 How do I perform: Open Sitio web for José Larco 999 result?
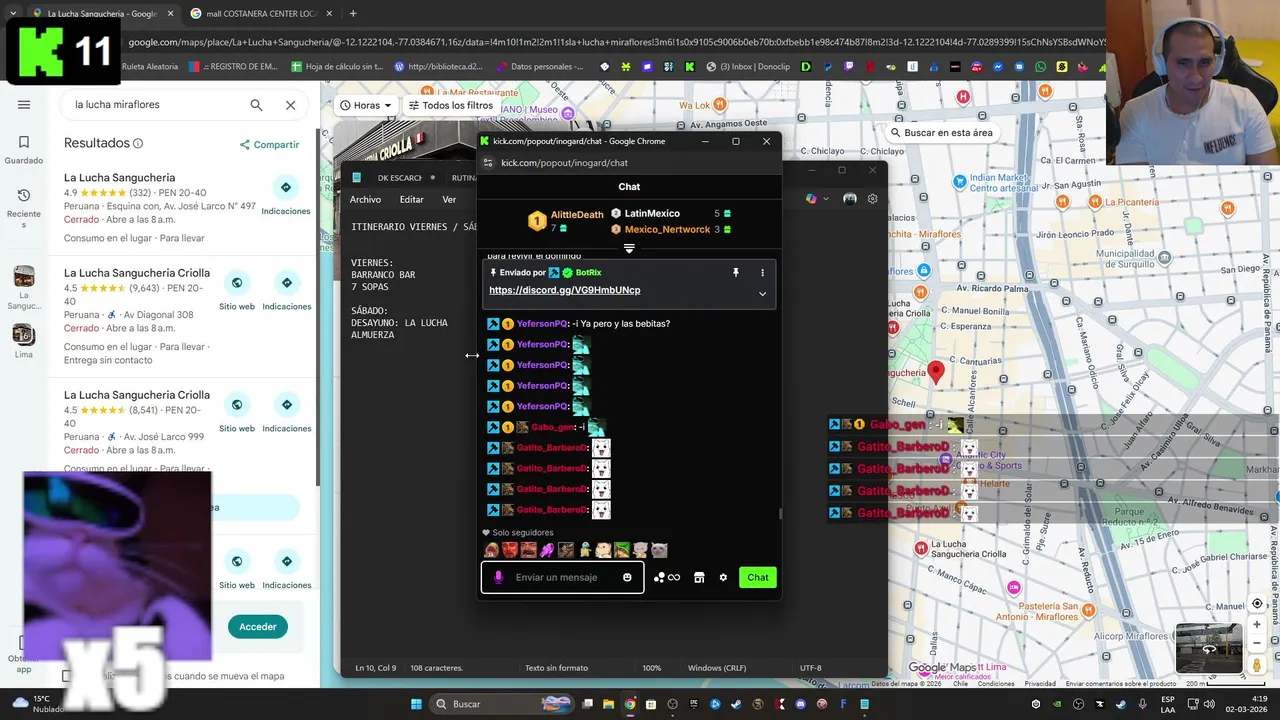(x=237, y=412)
